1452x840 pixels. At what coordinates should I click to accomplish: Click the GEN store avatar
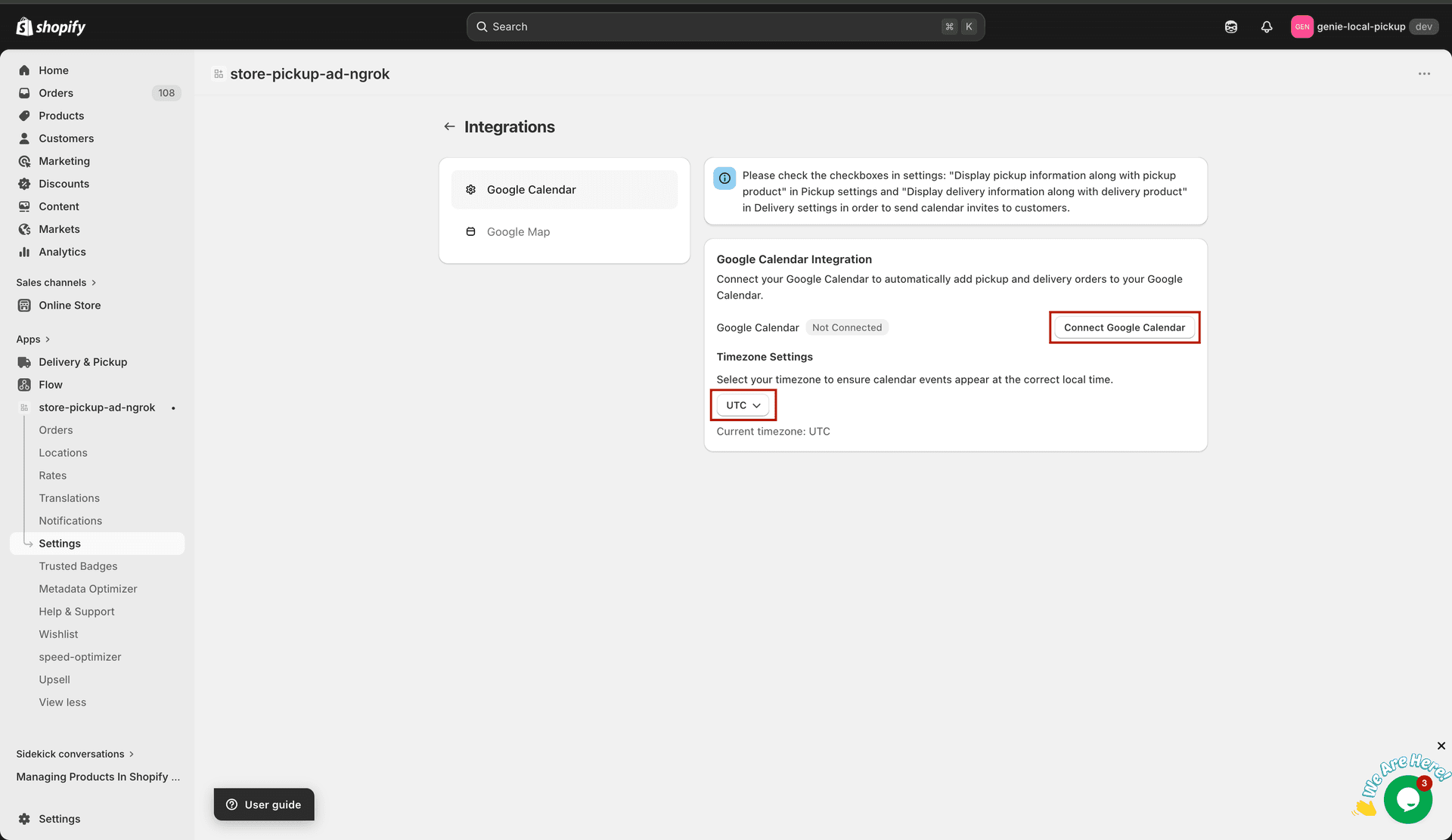point(1302,26)
